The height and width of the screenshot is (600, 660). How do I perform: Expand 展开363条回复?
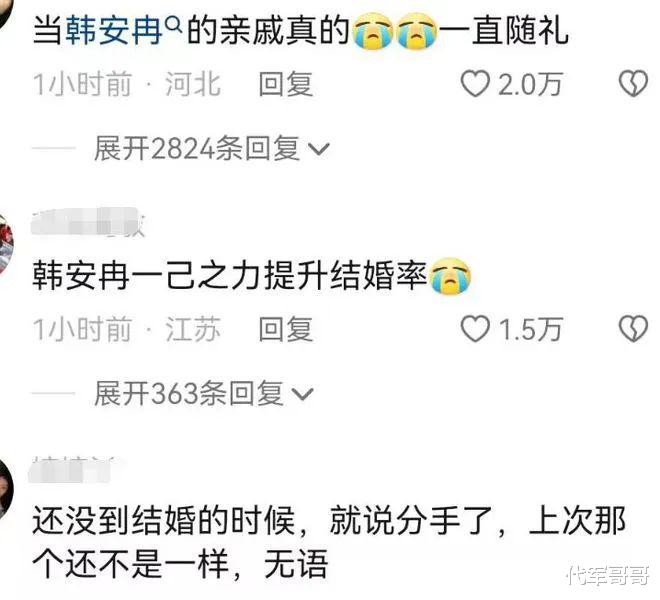click(204, 393)
